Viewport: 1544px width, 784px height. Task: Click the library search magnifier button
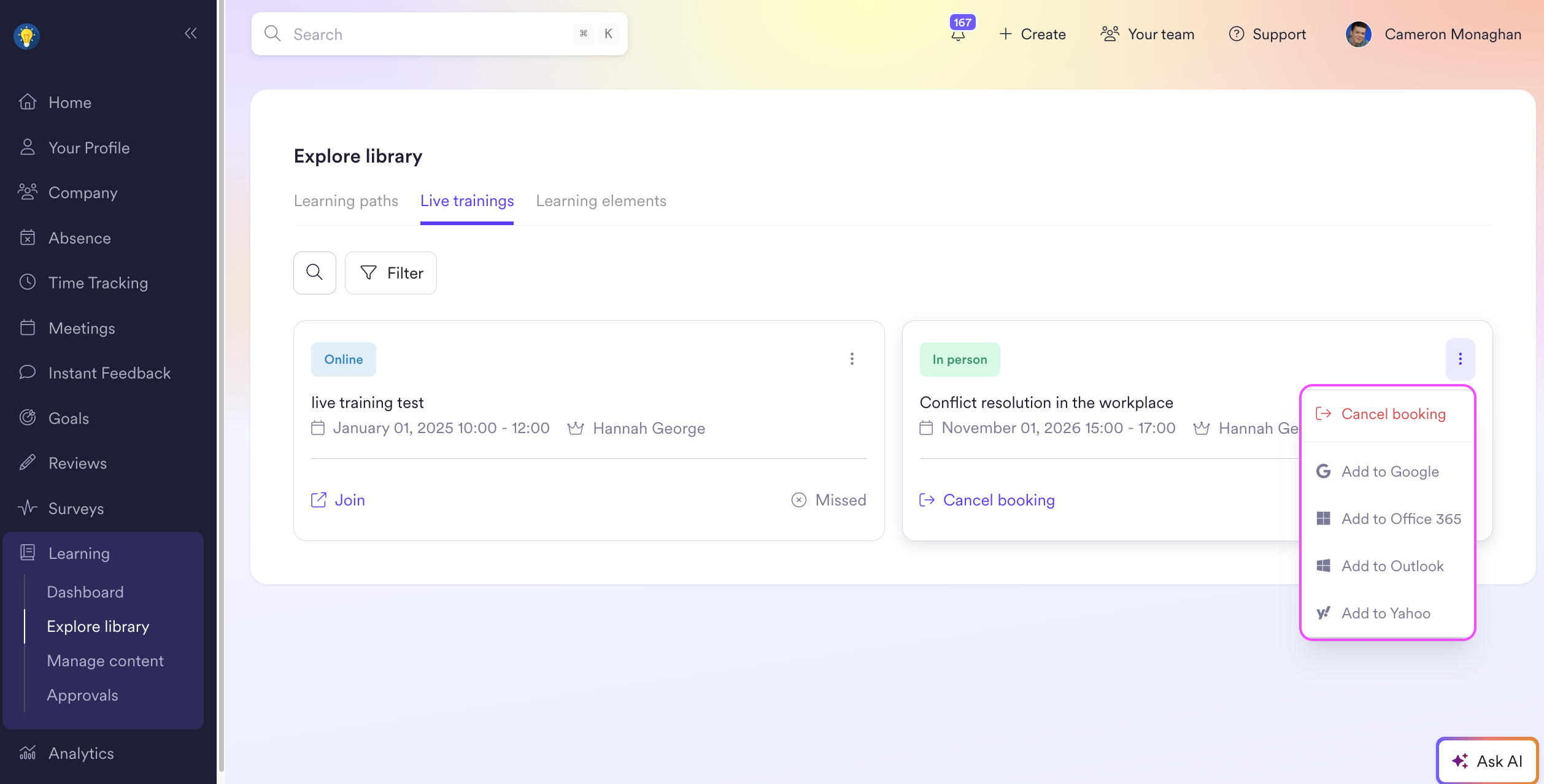point(314,272)
